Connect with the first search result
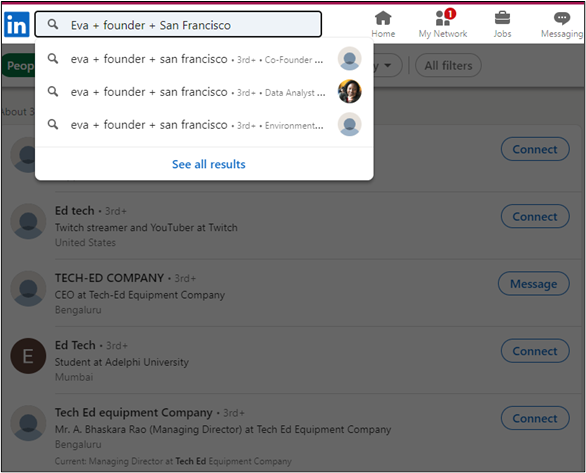This screenshot has height=473, width=586. pyautogui.click(x=535, y=149)
